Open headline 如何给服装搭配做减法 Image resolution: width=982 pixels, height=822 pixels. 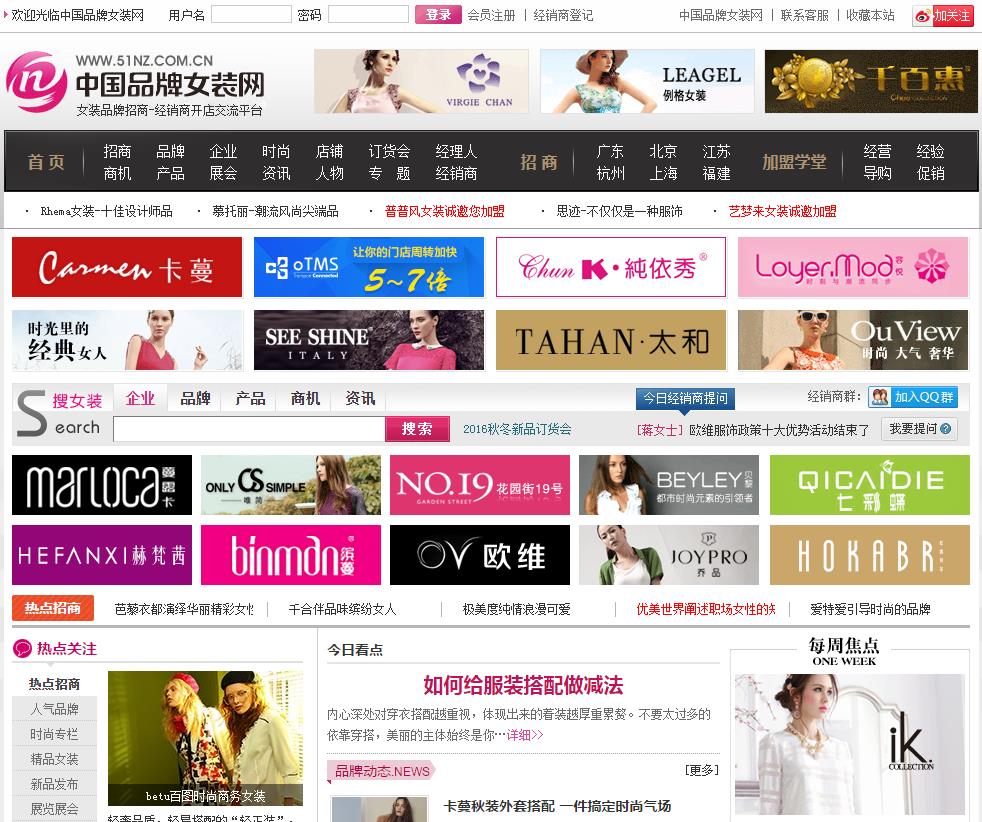524,685
